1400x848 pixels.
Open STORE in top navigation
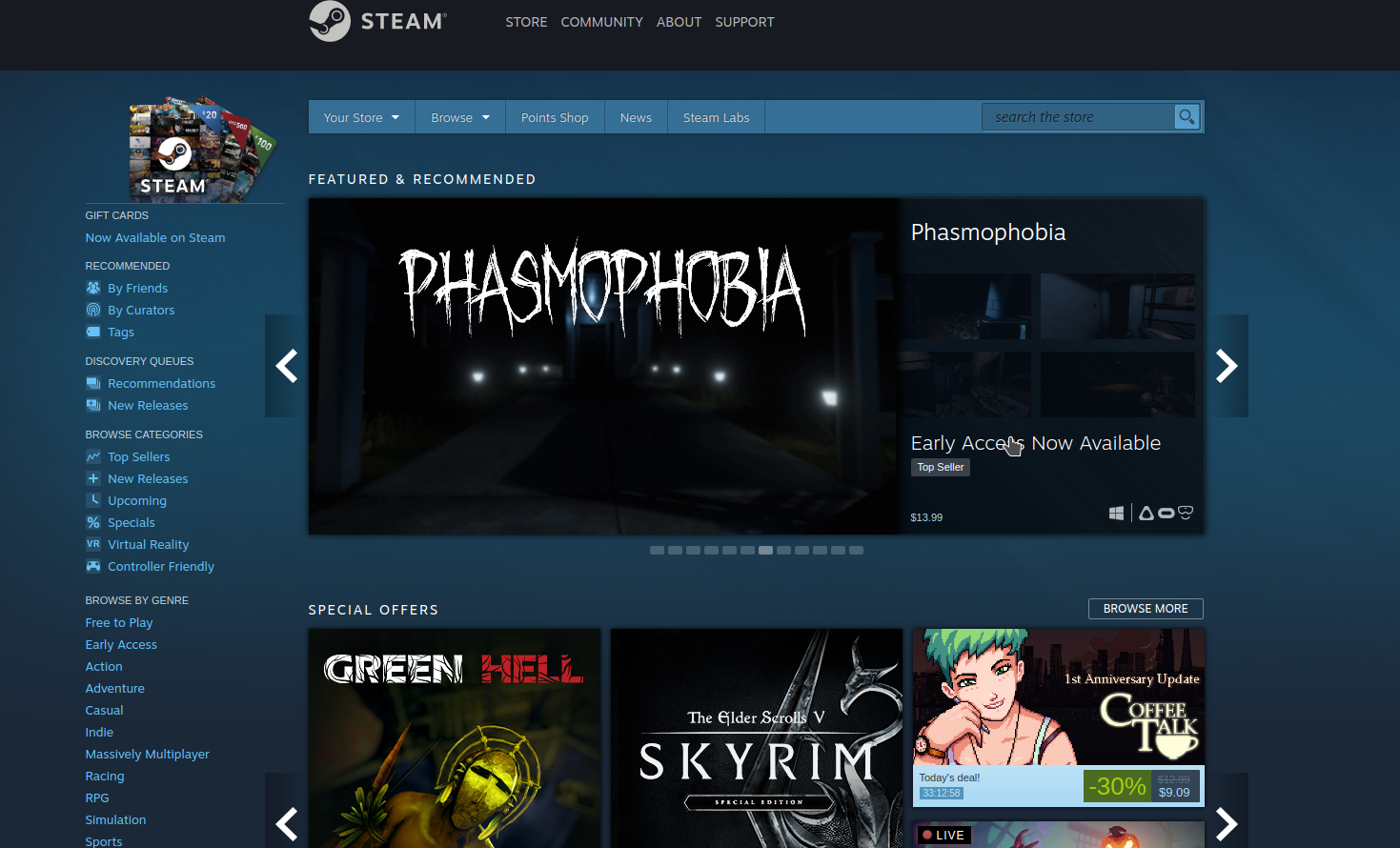(526, 22)
